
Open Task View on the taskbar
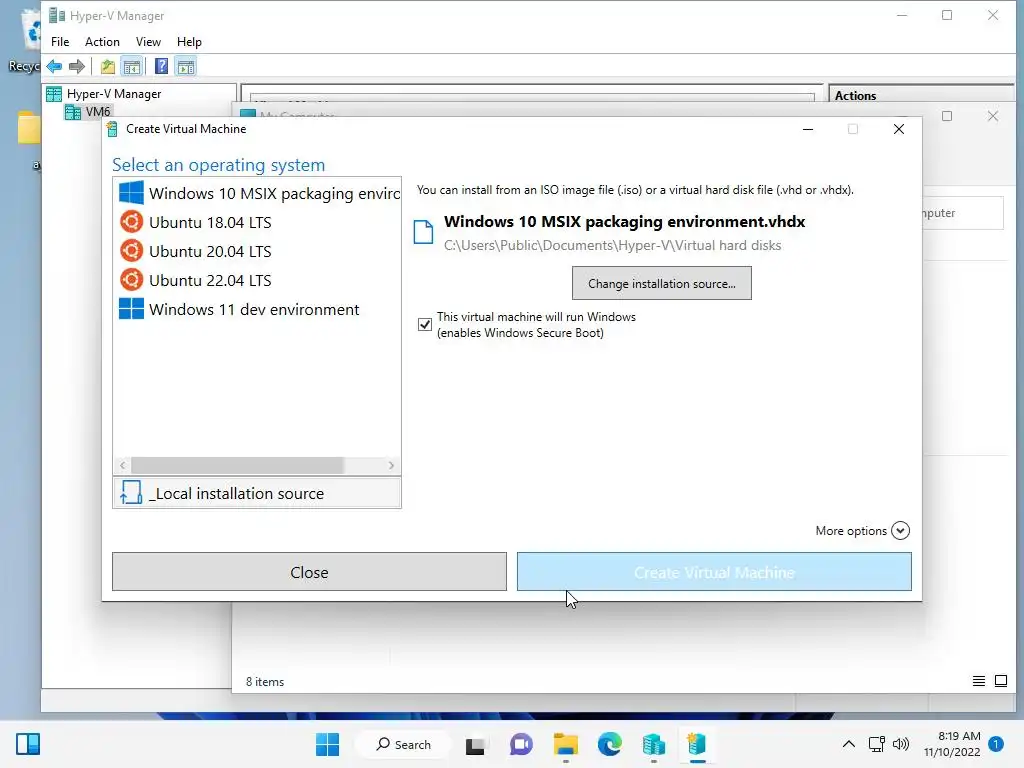point(475,744)
